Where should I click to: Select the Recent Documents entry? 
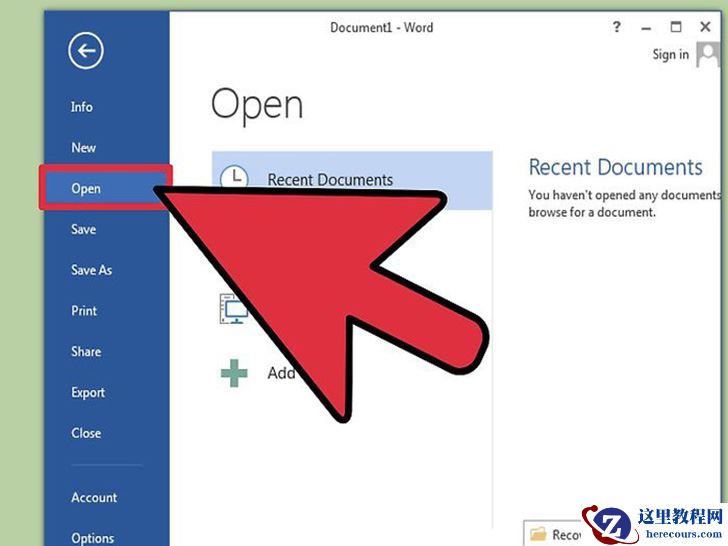click(x=352, y=180)
